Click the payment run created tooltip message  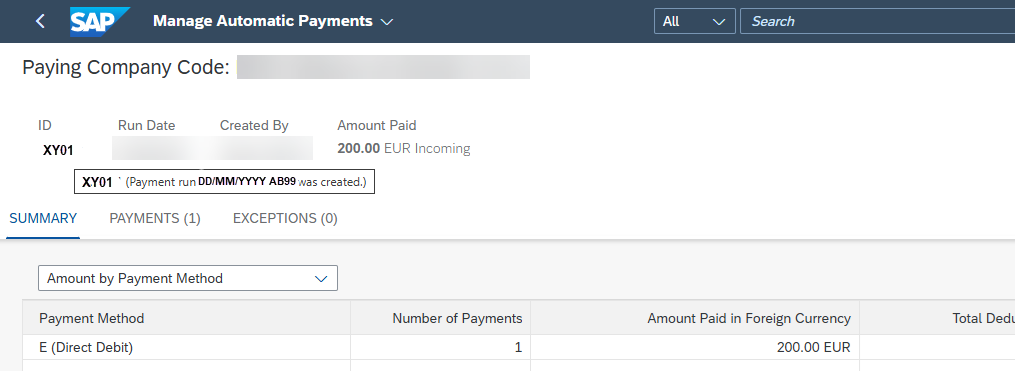(x=225, y=182)
